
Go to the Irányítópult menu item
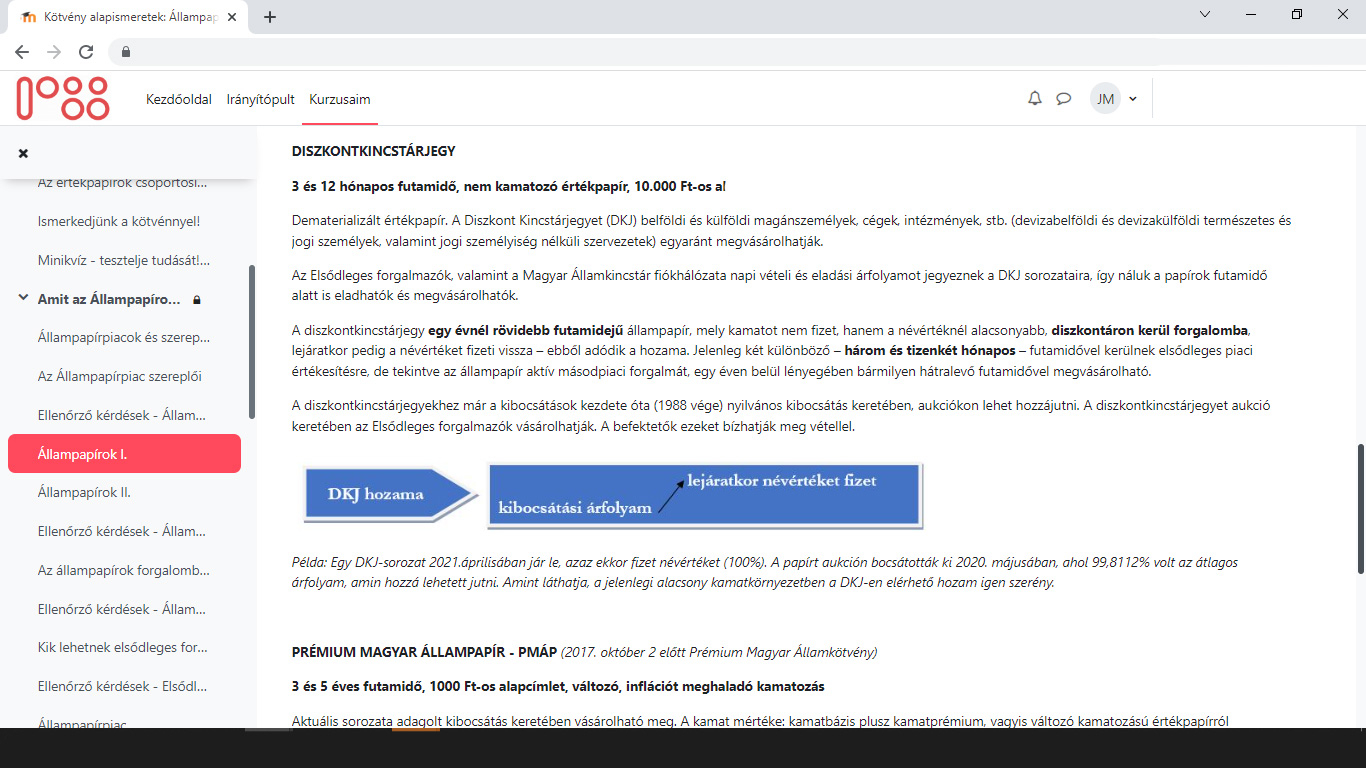click(260, 99)
